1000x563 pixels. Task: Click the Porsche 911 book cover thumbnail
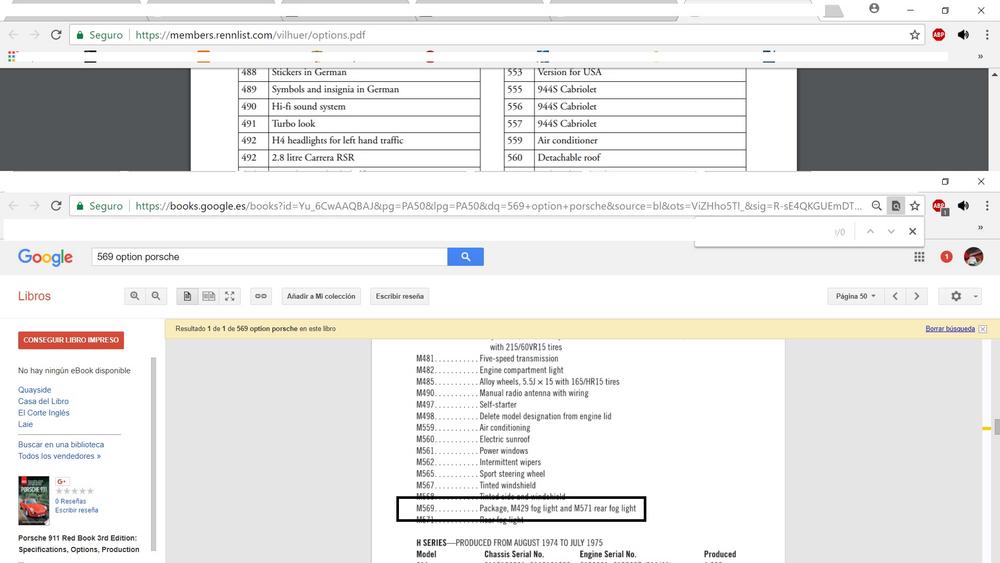pos(34,500)
